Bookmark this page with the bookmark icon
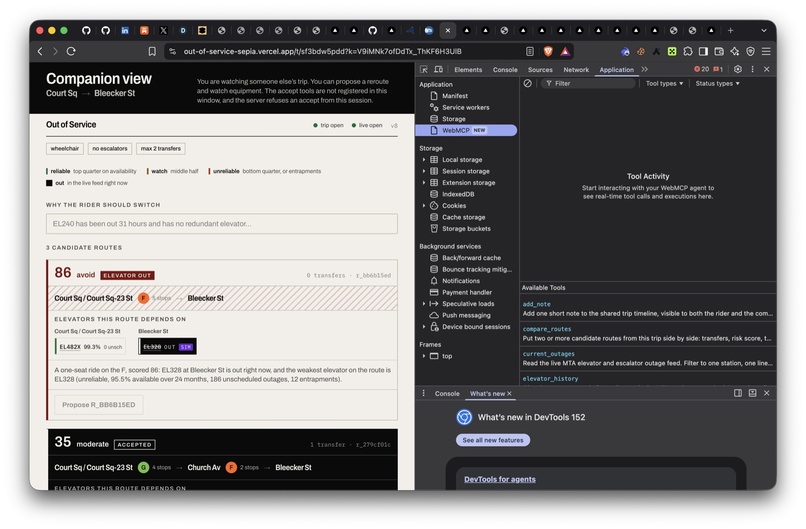 (152, 51)
